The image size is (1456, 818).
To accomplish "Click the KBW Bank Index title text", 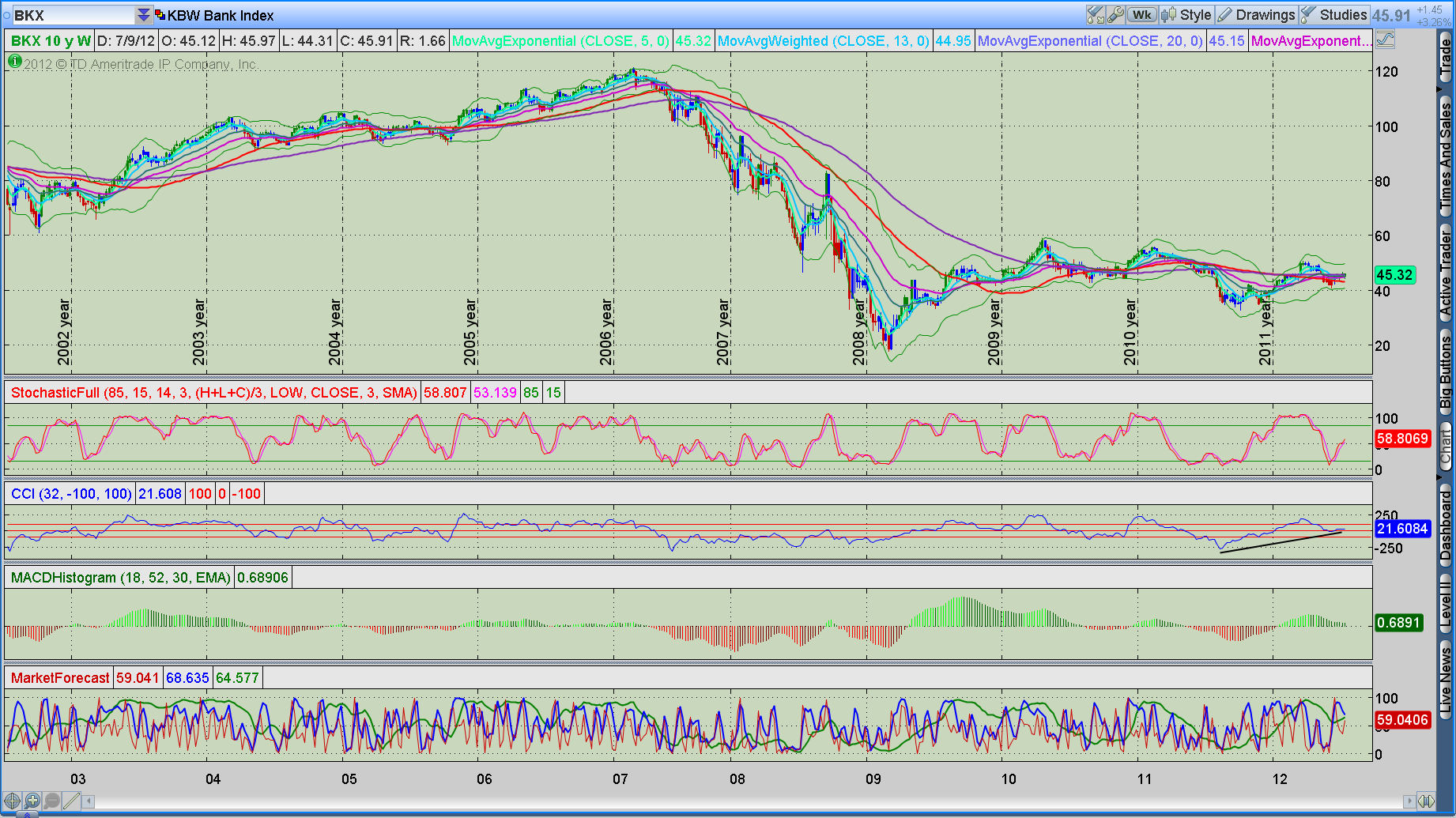I will coord(221,15).
